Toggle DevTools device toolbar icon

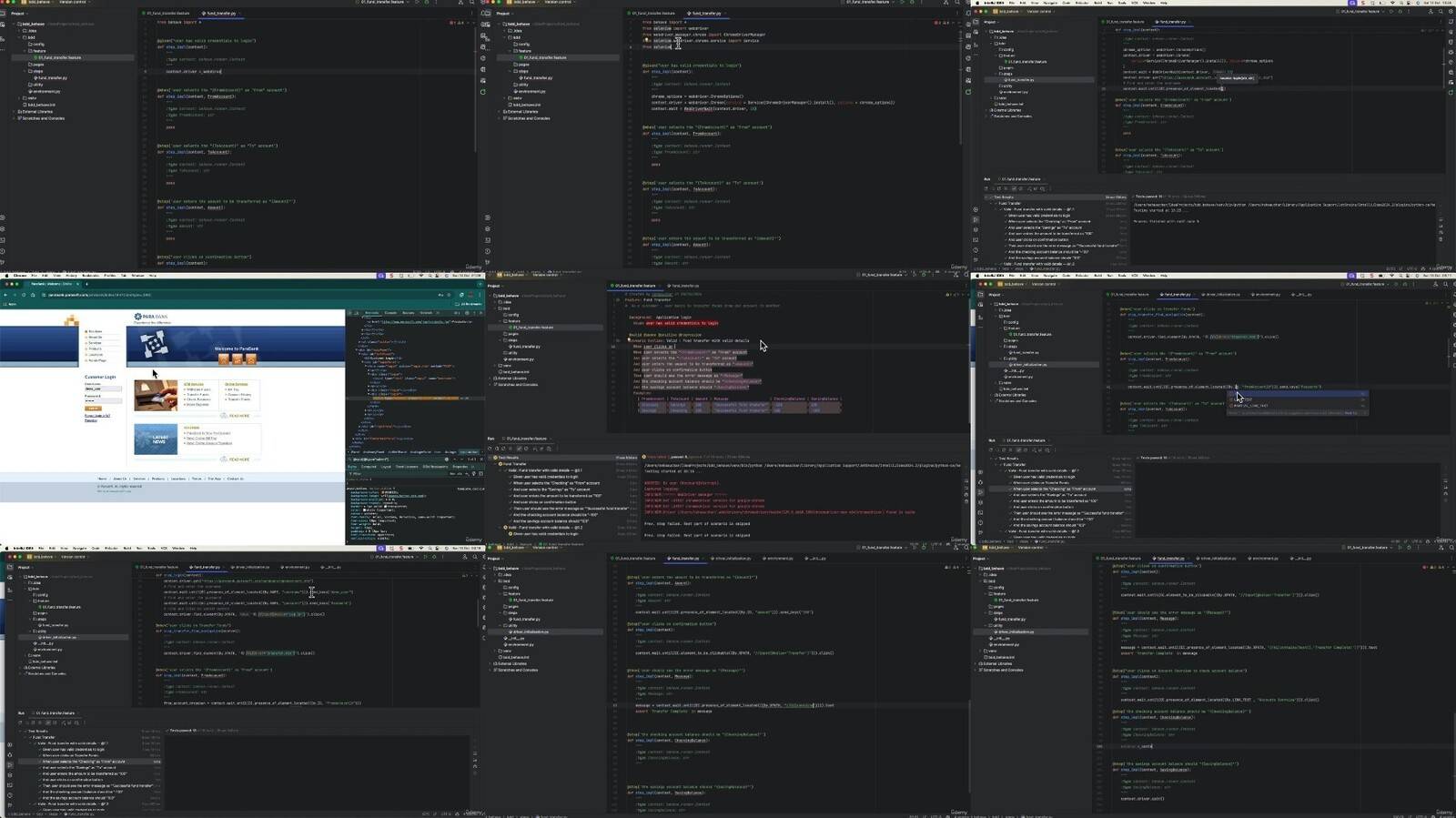pos(357,313)
